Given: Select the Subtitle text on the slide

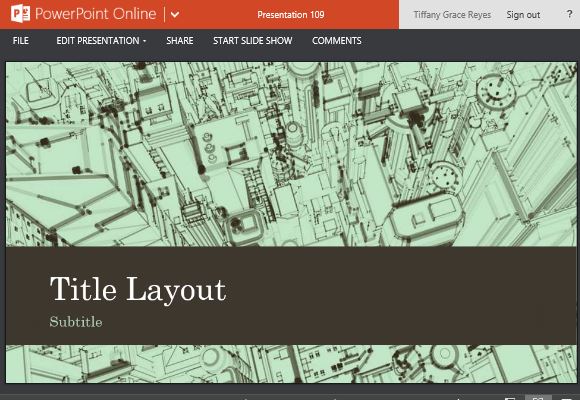Looking at the screenshot, I should tap(76, 322).
